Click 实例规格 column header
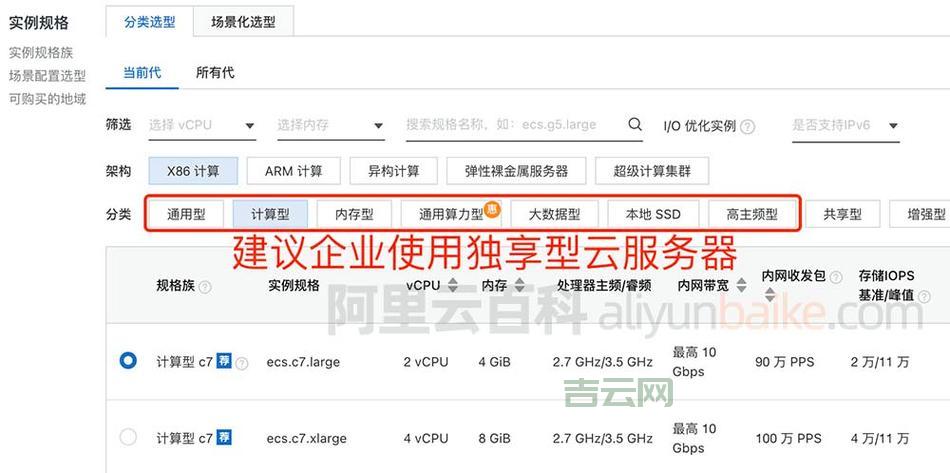 (x=294, y=285)
